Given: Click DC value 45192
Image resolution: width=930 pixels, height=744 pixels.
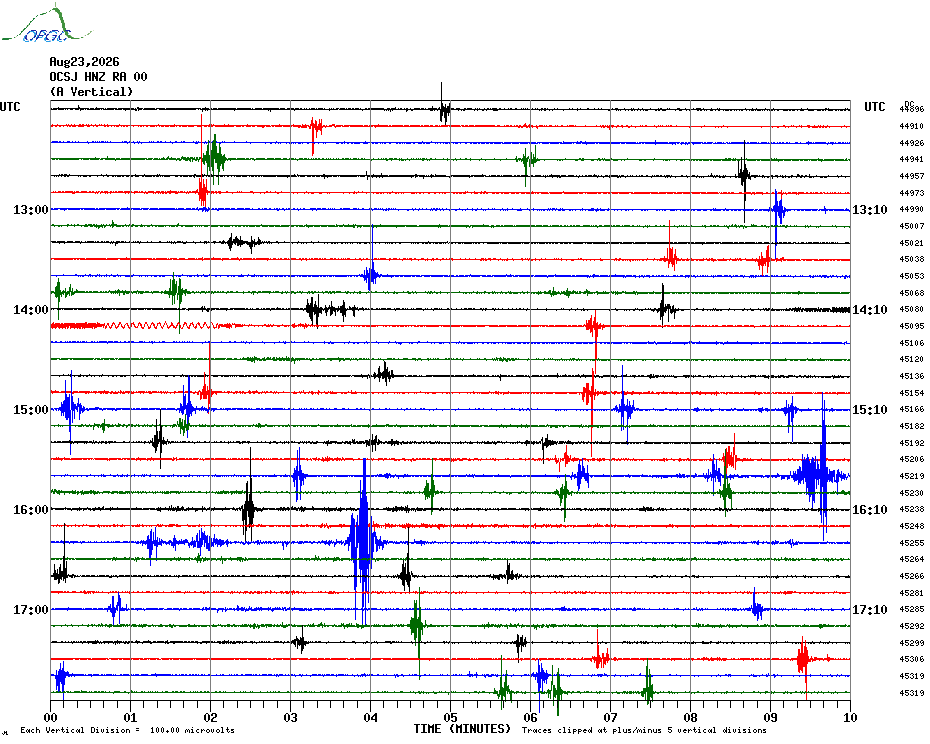Looking at the screenshot, I should [912, 443].
